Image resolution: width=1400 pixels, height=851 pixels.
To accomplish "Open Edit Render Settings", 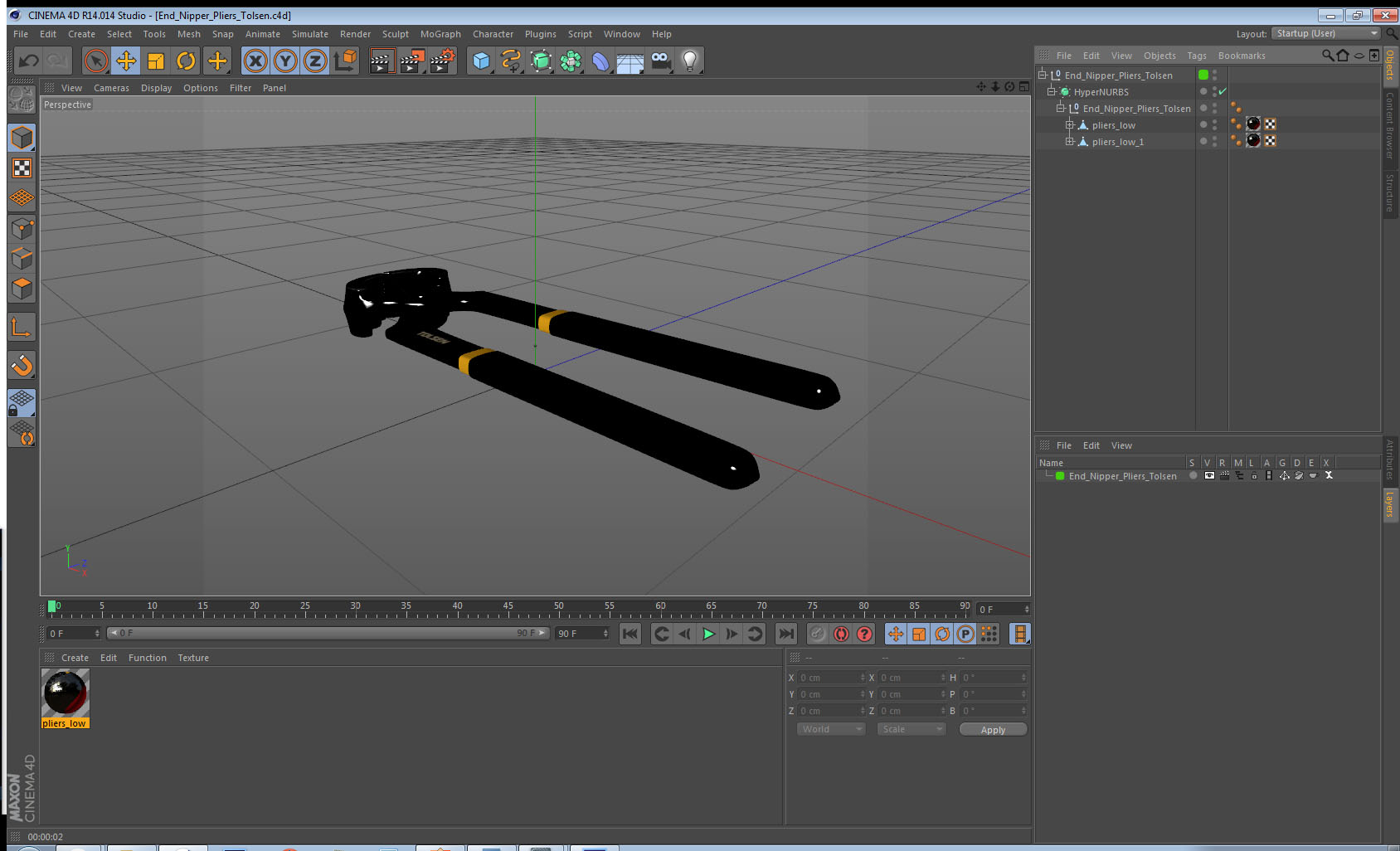I will pos(443,61).
